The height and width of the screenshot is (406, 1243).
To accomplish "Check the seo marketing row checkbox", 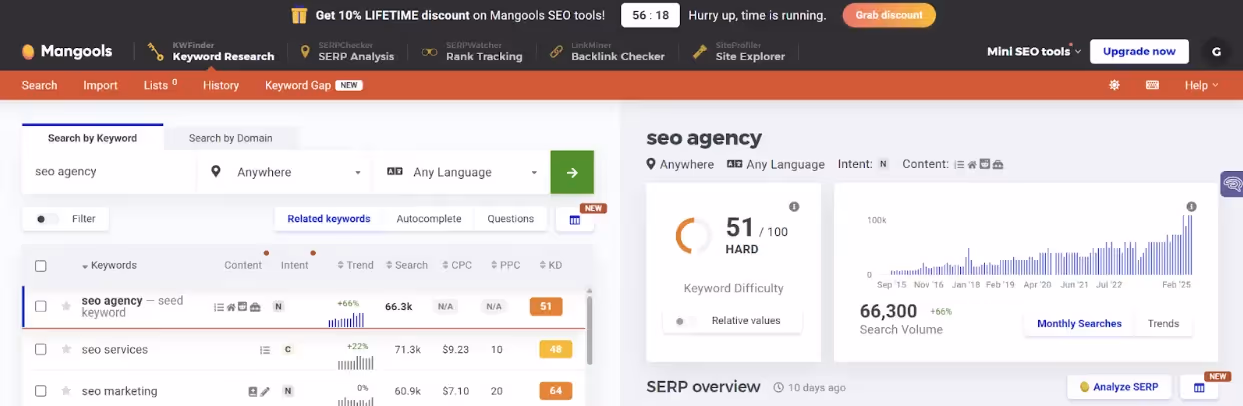I will [41, 391].
